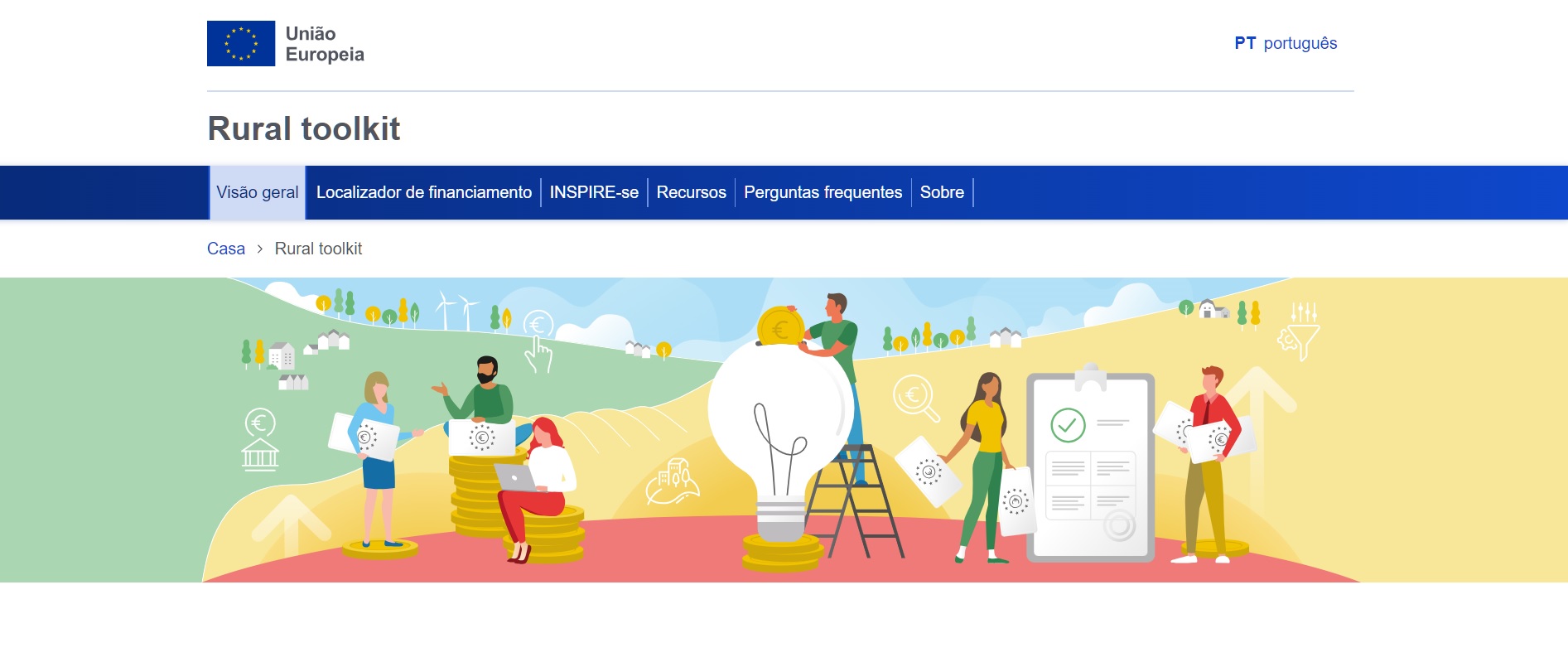Screen dimensions: 1568x667
Task: Click the green checkmark on clipboard
Action: (x=1068, y=425)
